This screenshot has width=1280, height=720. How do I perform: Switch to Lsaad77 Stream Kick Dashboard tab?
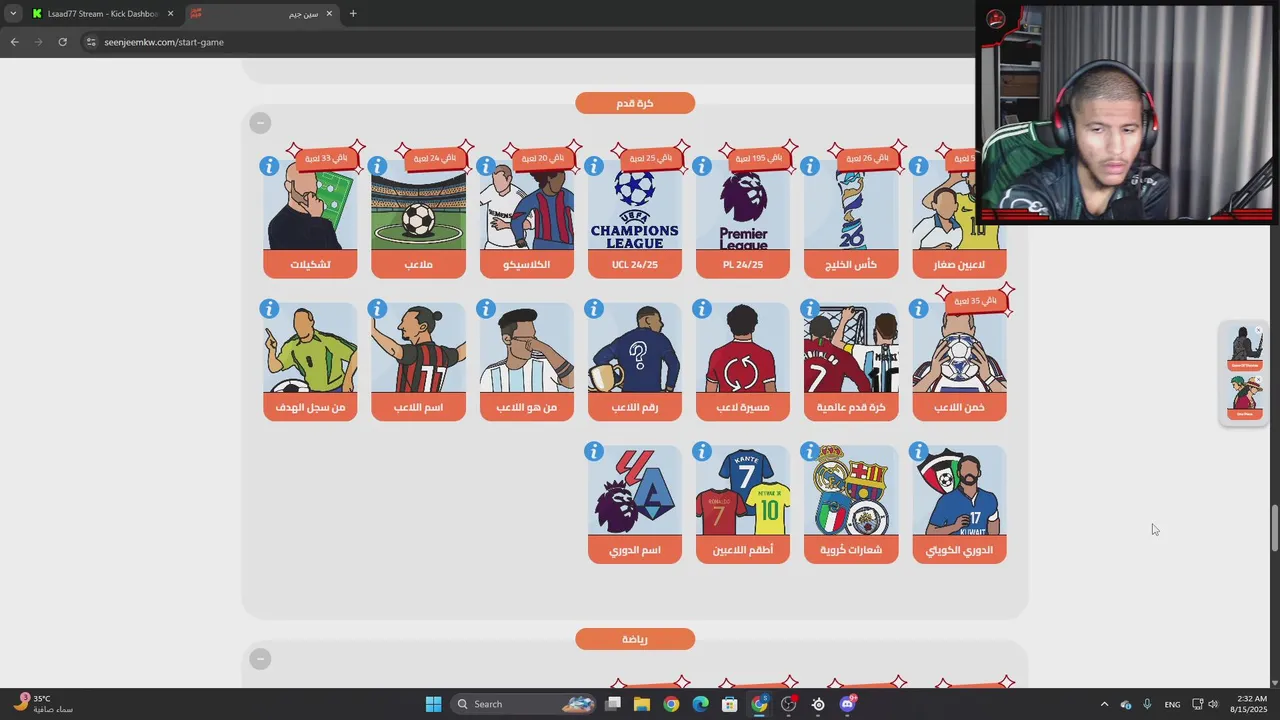(102, 14)
